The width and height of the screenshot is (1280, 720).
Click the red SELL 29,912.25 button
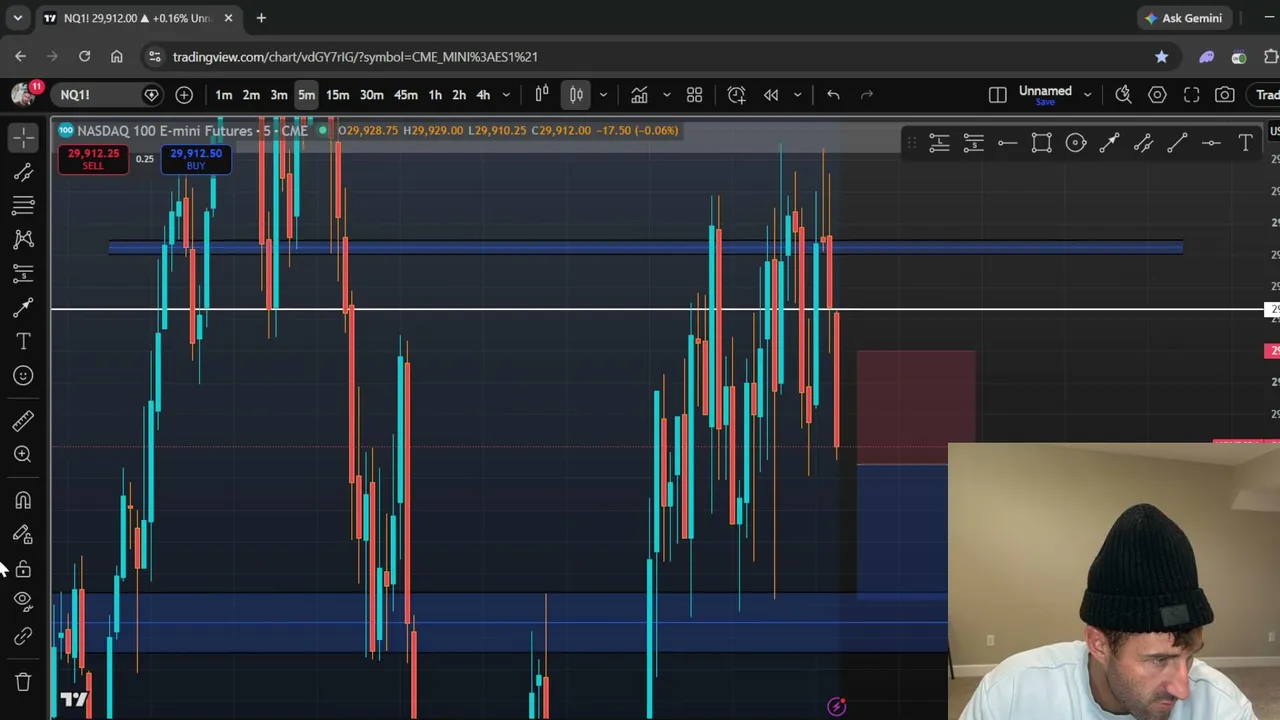pyautogui.click(x=93, y=159)
